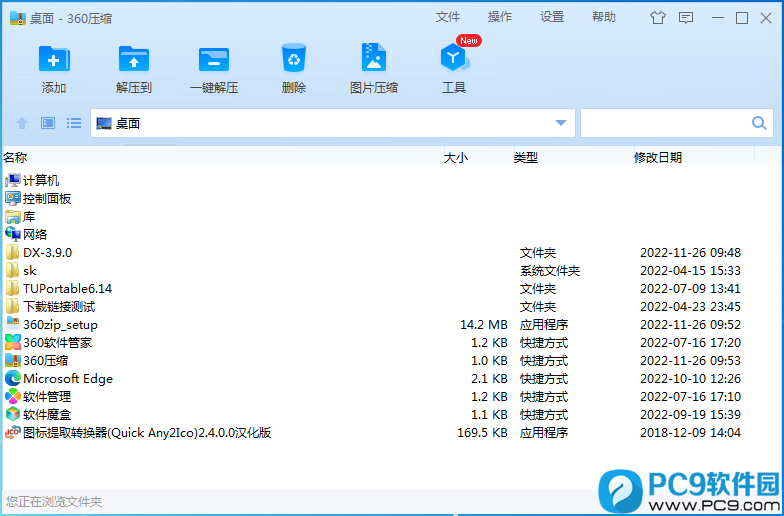The height and width of the screenshot is (516, 784).
Task: Click date 2022-10-10 12:26
Action: [690, 378]
